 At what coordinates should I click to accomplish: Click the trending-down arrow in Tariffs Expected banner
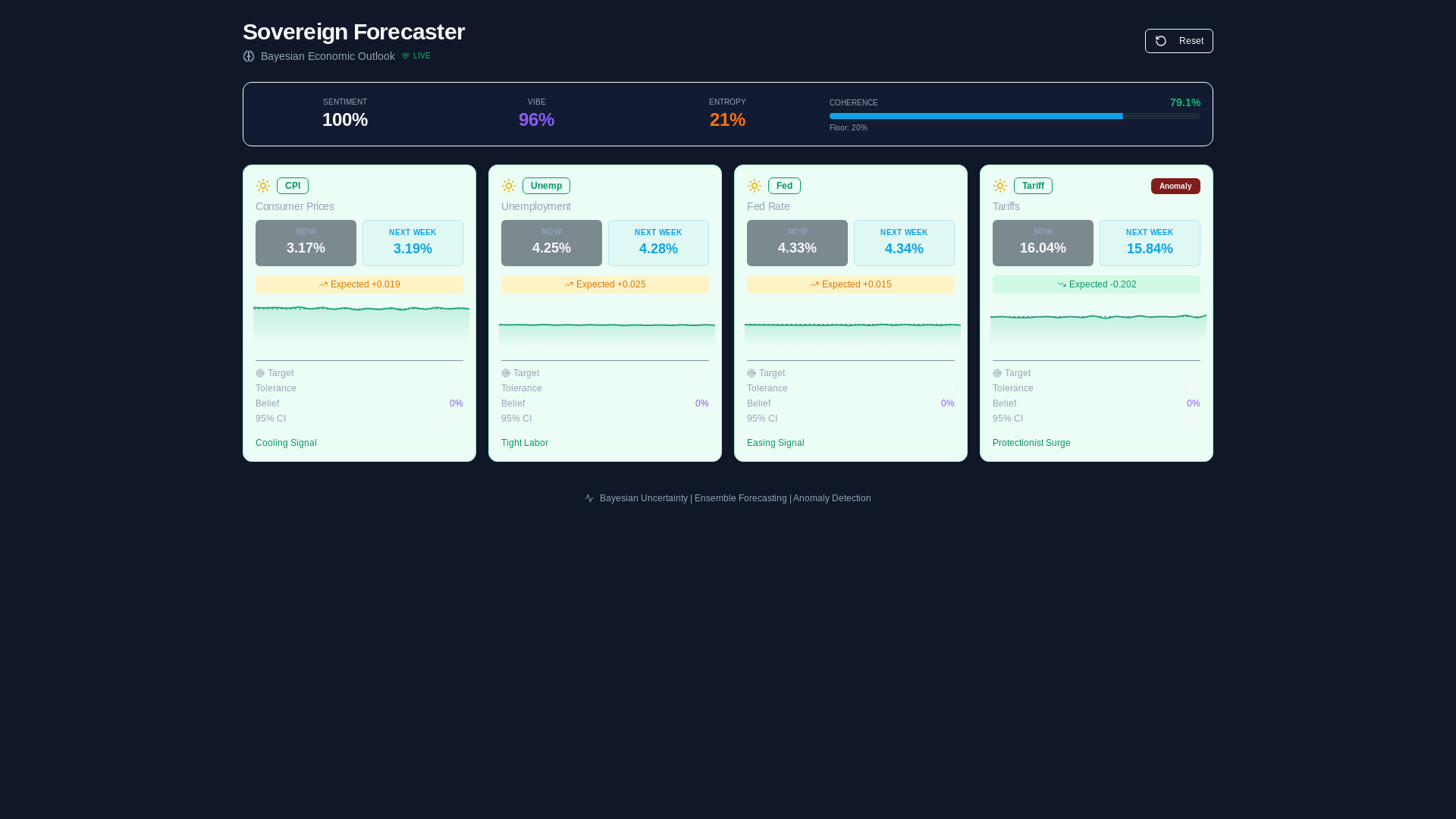(1062, 284)
